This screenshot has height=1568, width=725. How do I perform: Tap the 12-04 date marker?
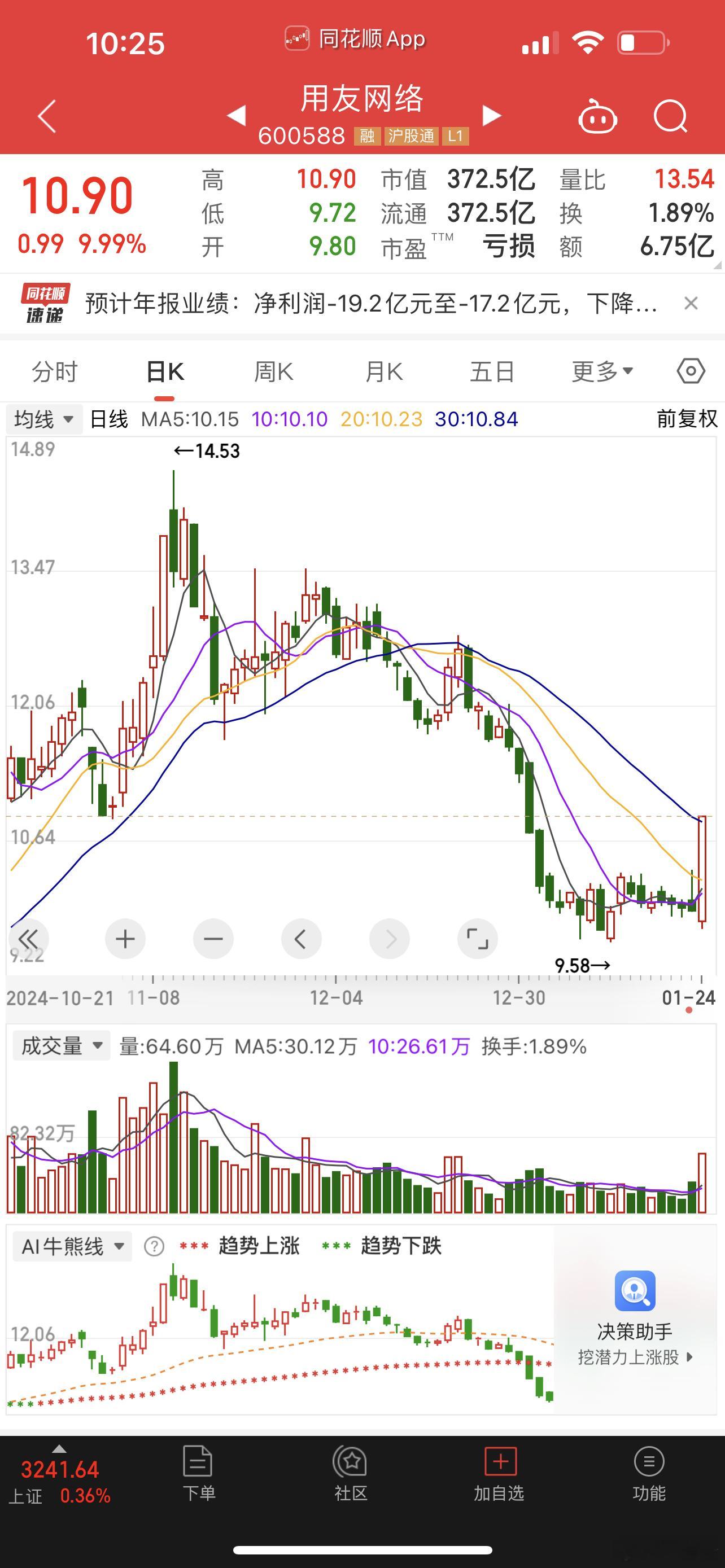tap(336, 998)
